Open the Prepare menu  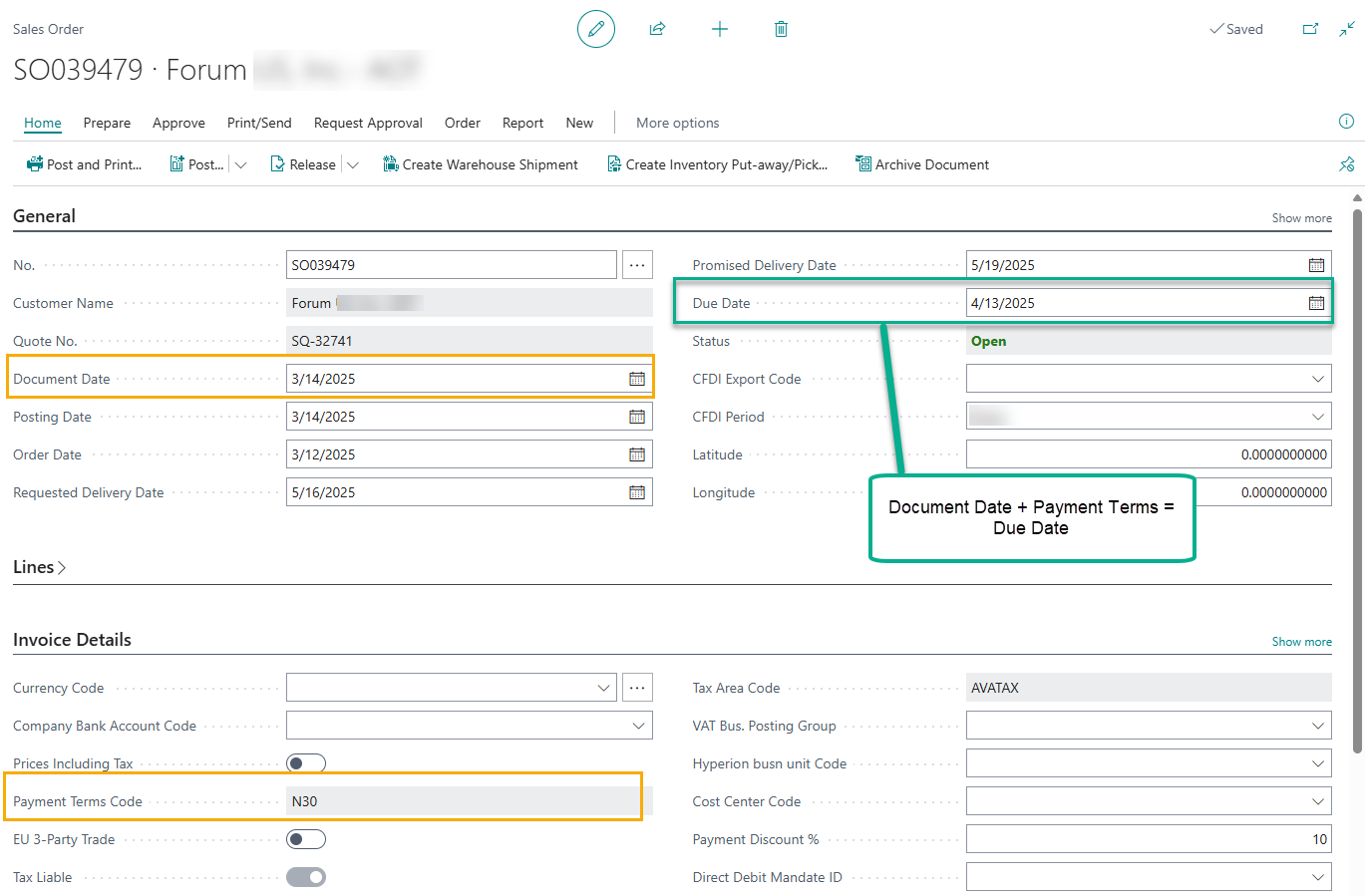click(107, 123)
